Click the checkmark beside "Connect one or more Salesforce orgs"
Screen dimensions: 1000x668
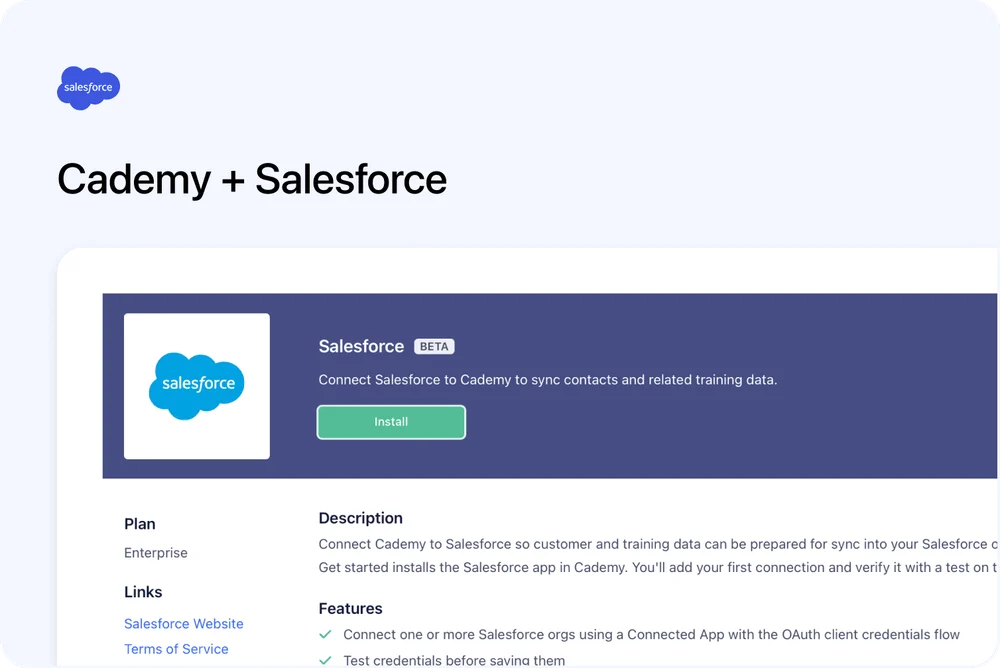coord(325,634)
